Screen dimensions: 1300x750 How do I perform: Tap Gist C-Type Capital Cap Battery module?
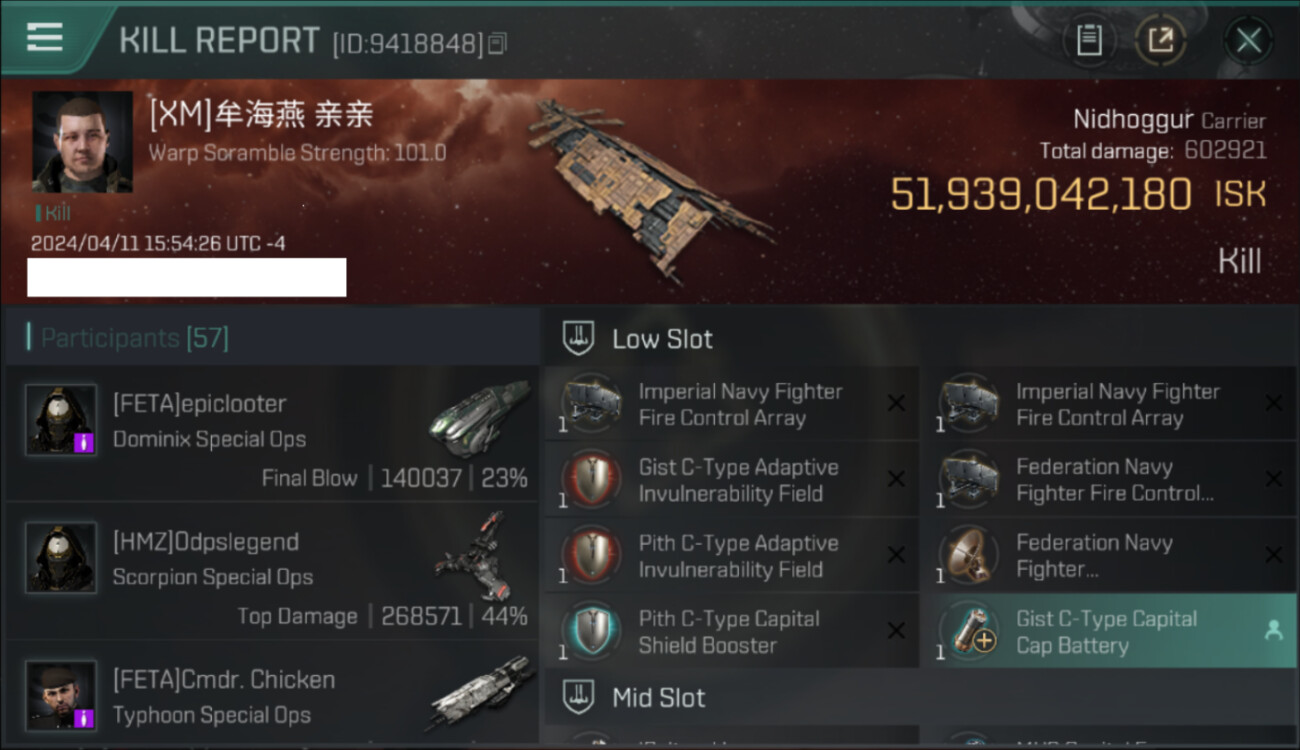(1110, 631)
